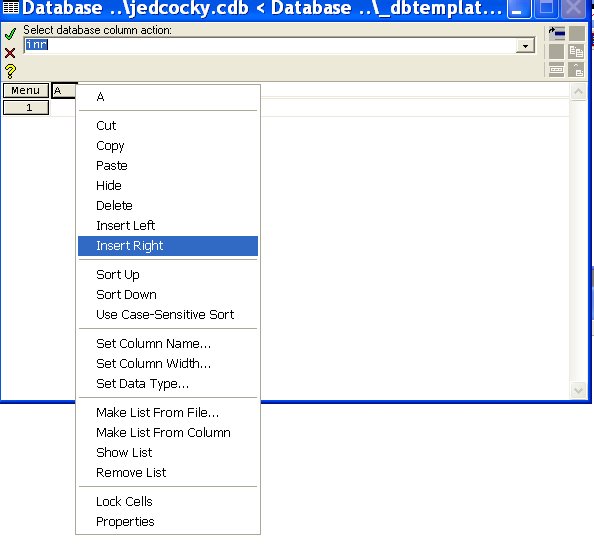The image size is (594, 545).
Task: Click the green checkmark accept icon
Action: (x=10, y=34)
